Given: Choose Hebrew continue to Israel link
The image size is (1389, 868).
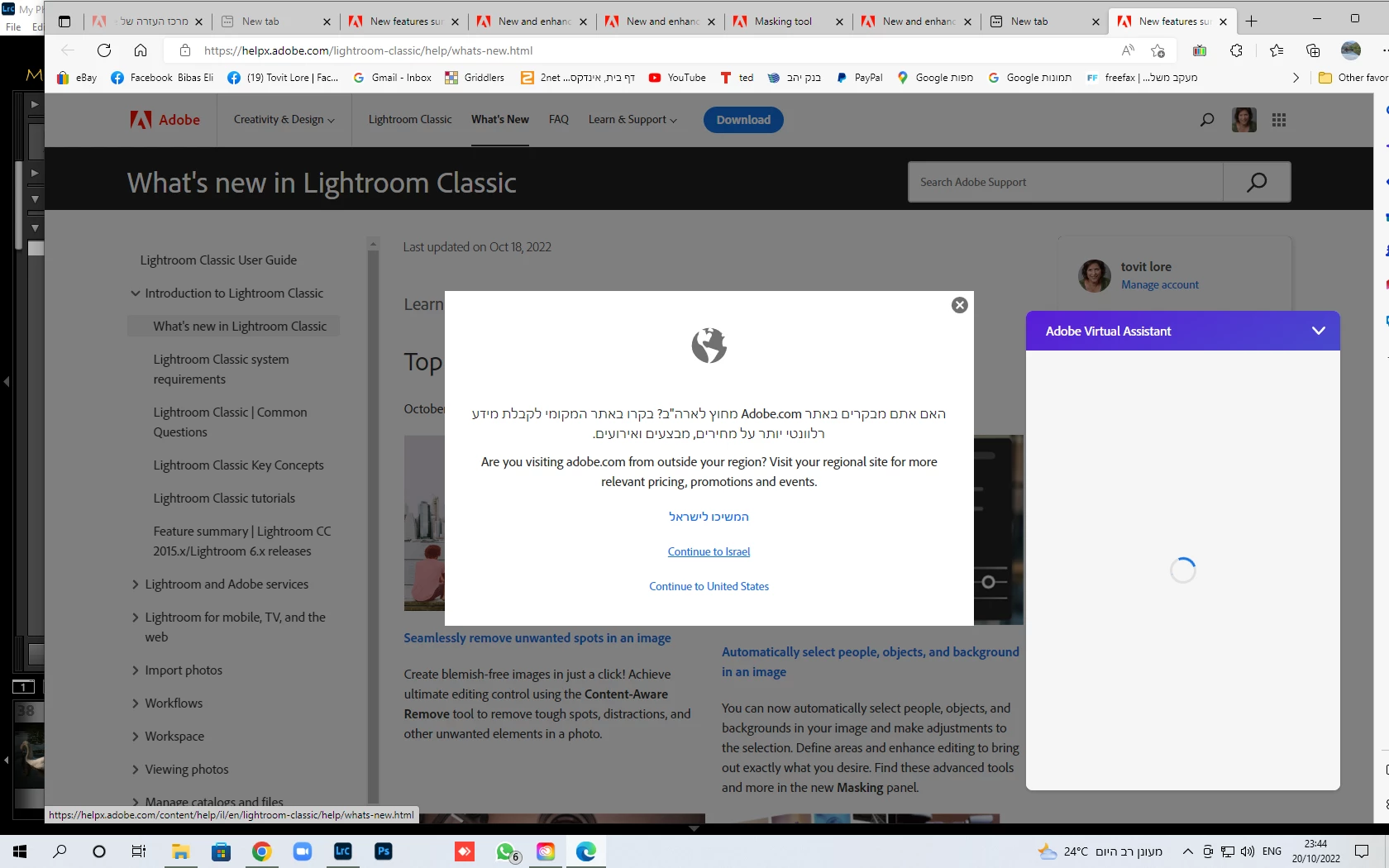Looking at the screenshot, I should point(709,517).
